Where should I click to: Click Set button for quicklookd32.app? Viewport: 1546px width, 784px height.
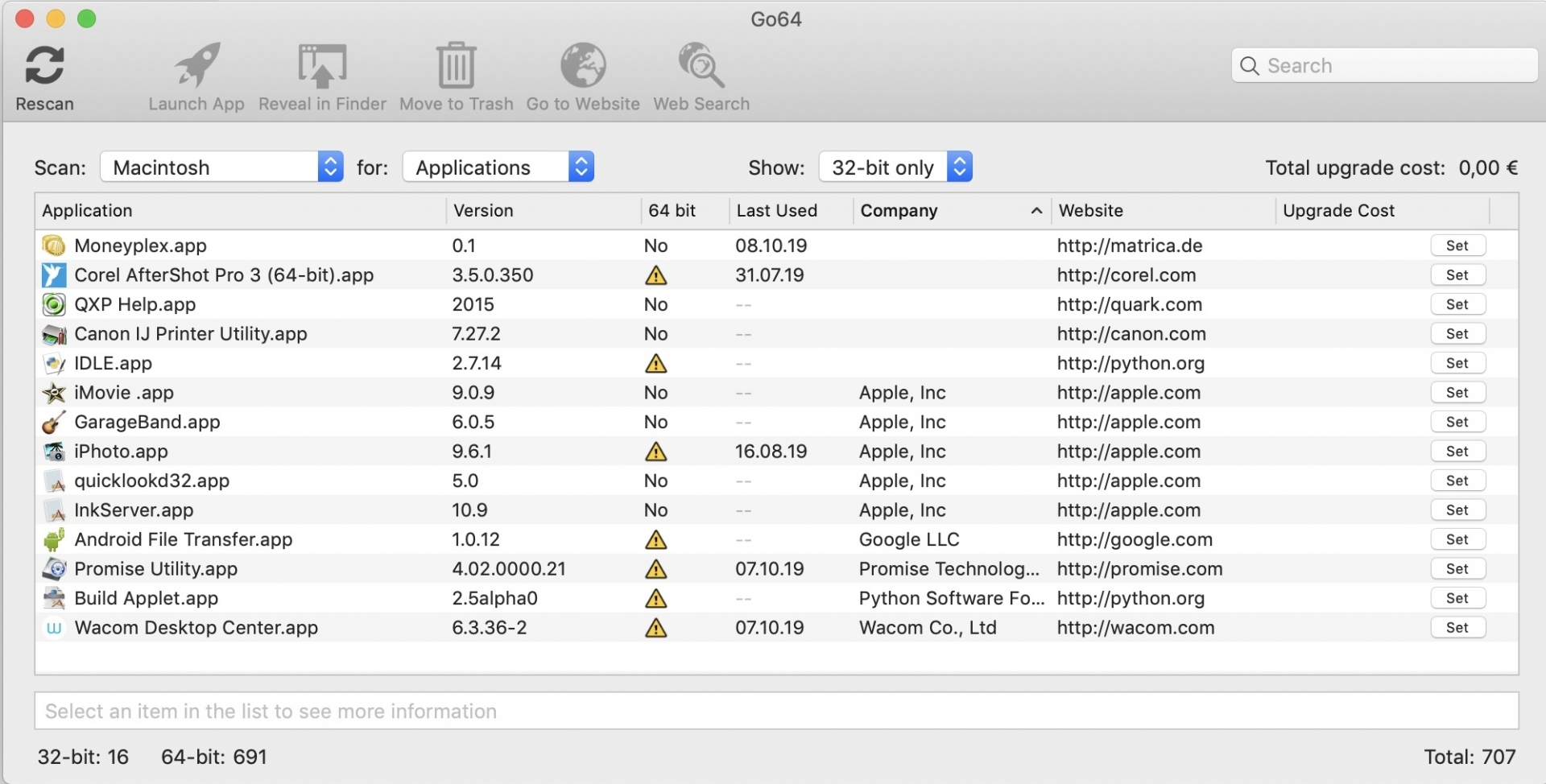click(1457, 481)
